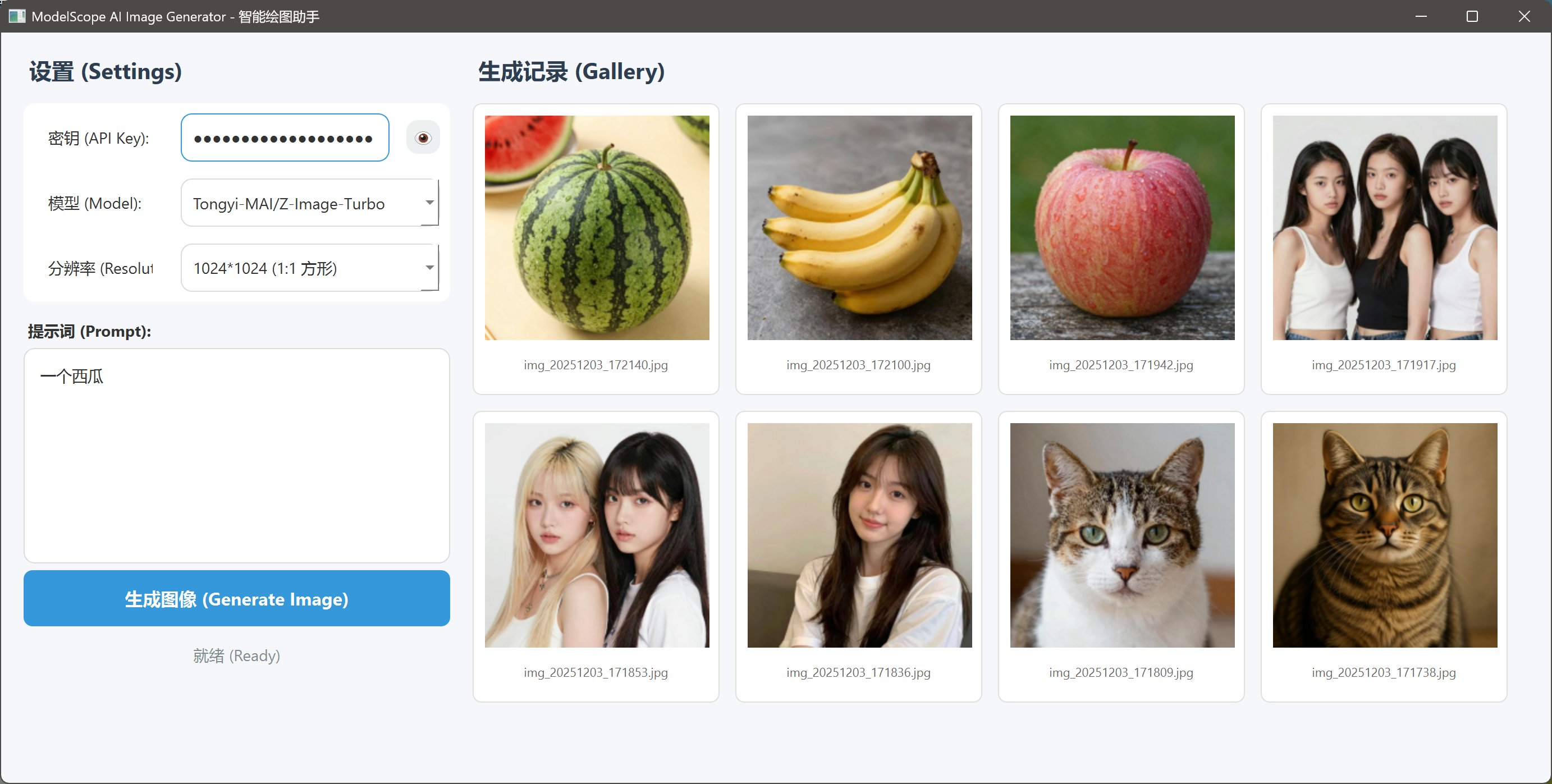The height and width of the screenshot is (784, 1552).
Task: Focus the API Key password field
Action: point(285,138)
